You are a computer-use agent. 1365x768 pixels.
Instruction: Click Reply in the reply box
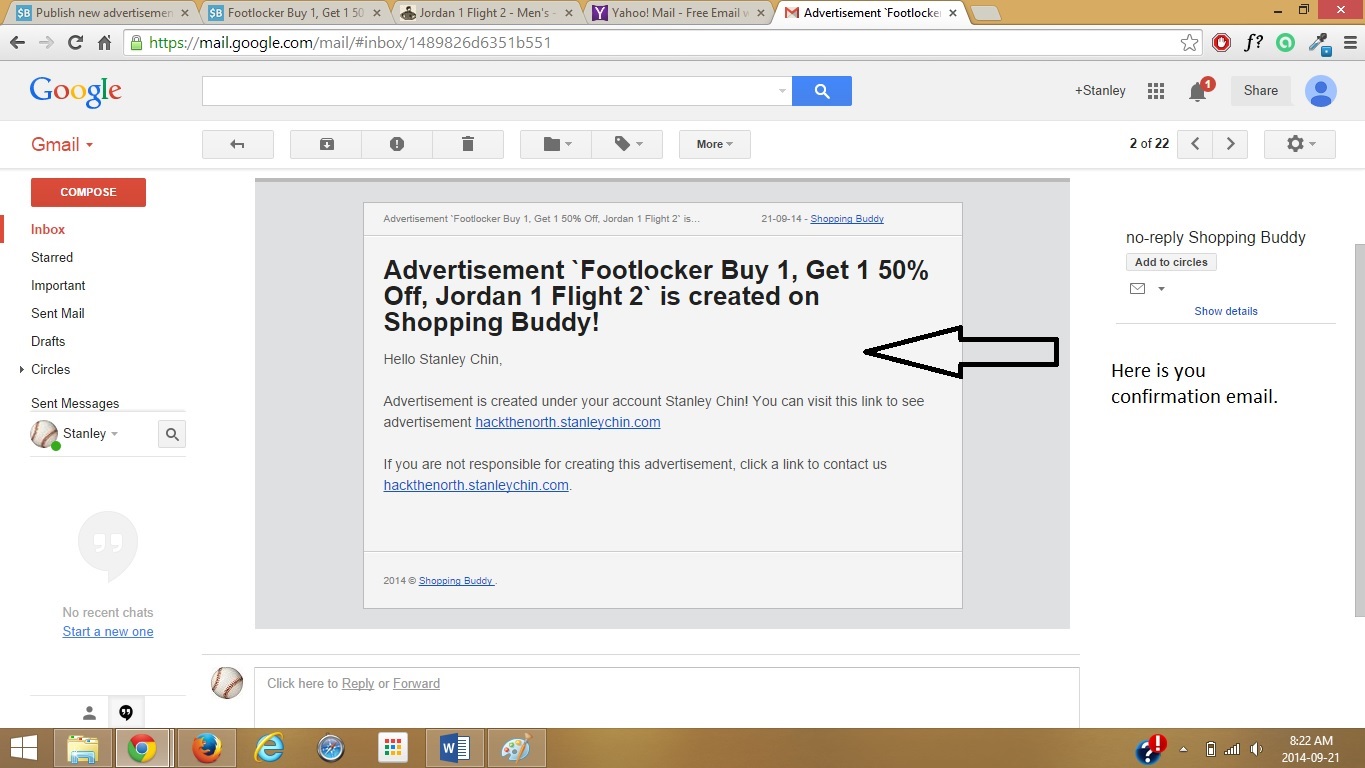(x=358, y=683)
